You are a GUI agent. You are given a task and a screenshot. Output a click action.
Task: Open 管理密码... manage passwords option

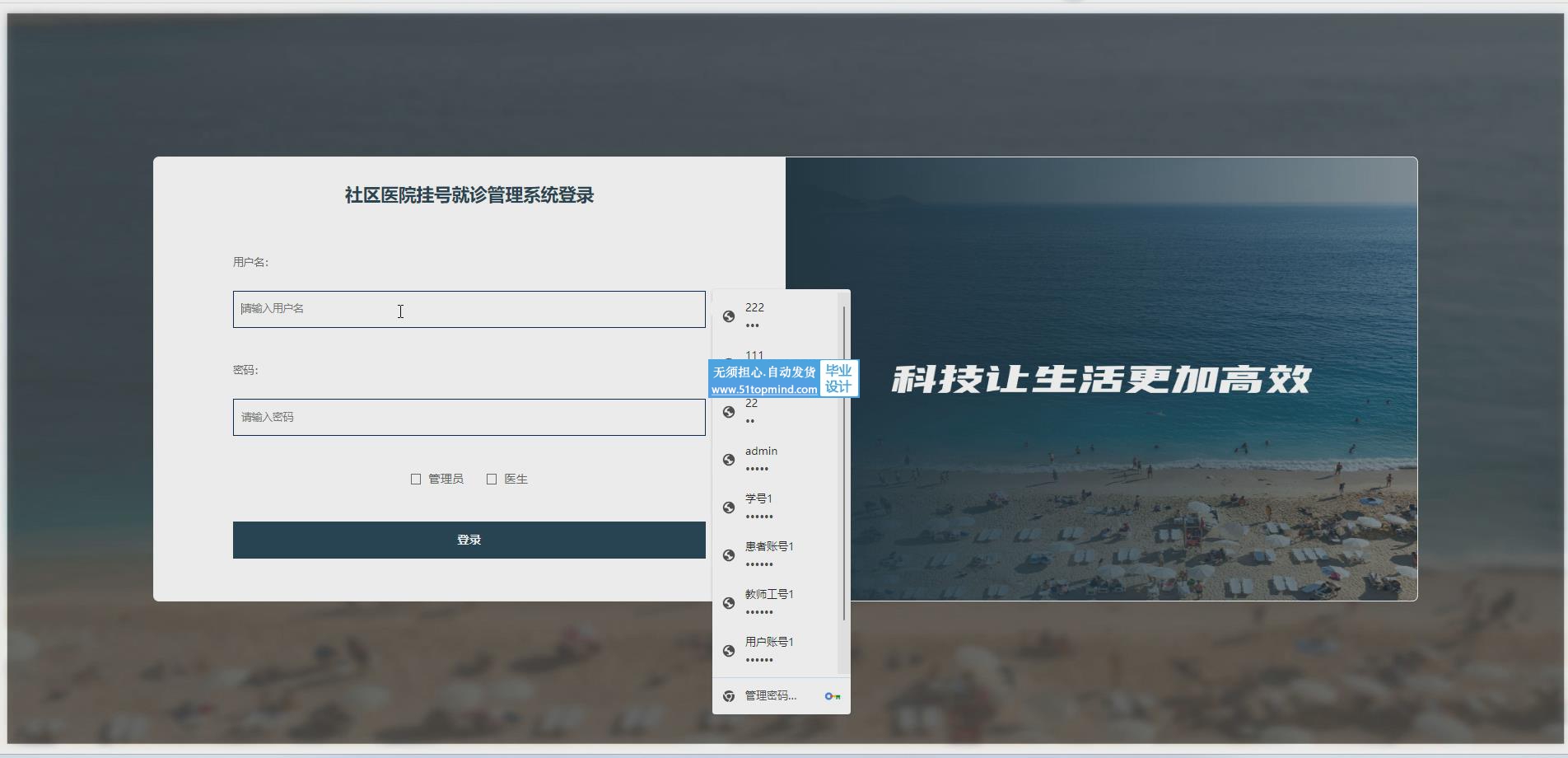771,696
